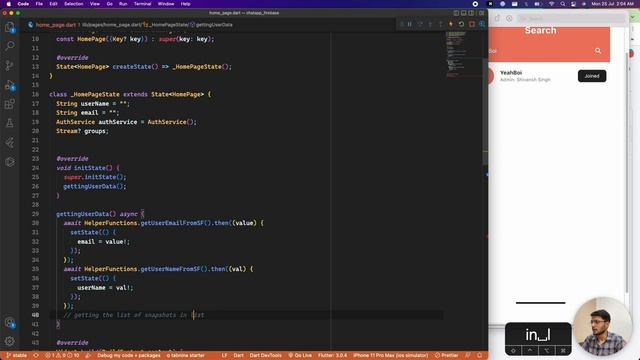Open the Edit menu
Image resolution: width=640 pixels, height=360 pixels.
coord(53,4)
